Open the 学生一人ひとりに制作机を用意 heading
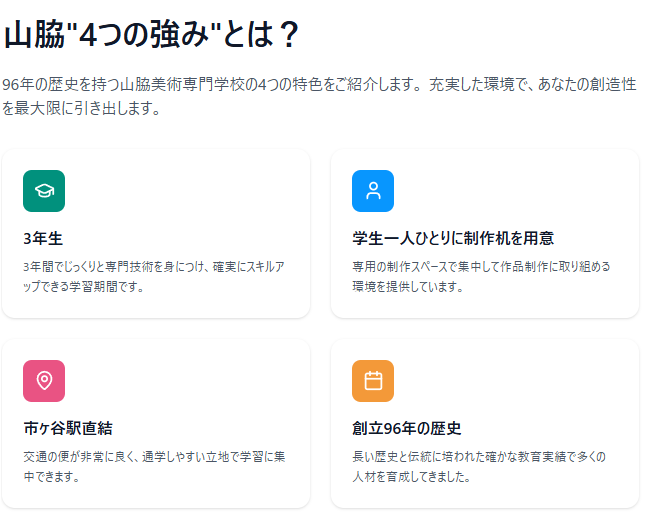This screenshot has width=651, height=515. tap(453, 239)
